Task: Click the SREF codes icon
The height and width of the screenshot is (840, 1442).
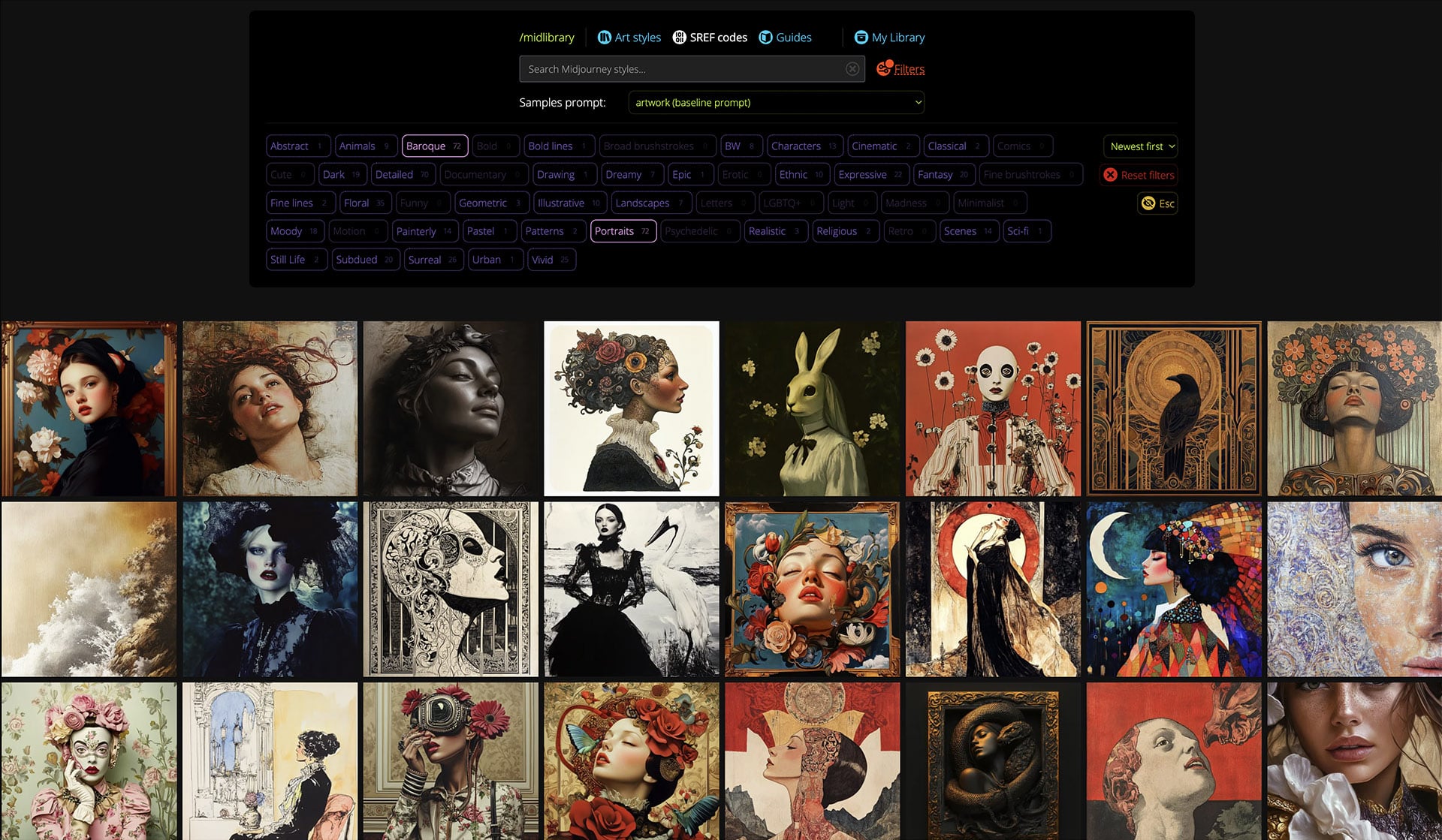Action: point(679,38)
